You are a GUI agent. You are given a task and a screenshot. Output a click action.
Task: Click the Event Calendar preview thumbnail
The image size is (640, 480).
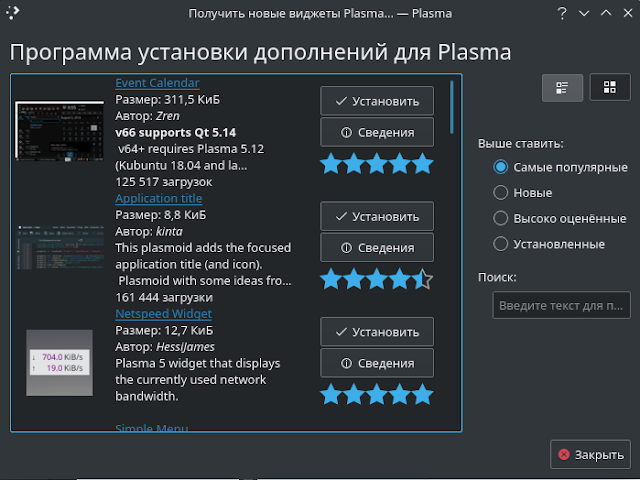click(59, 131)
